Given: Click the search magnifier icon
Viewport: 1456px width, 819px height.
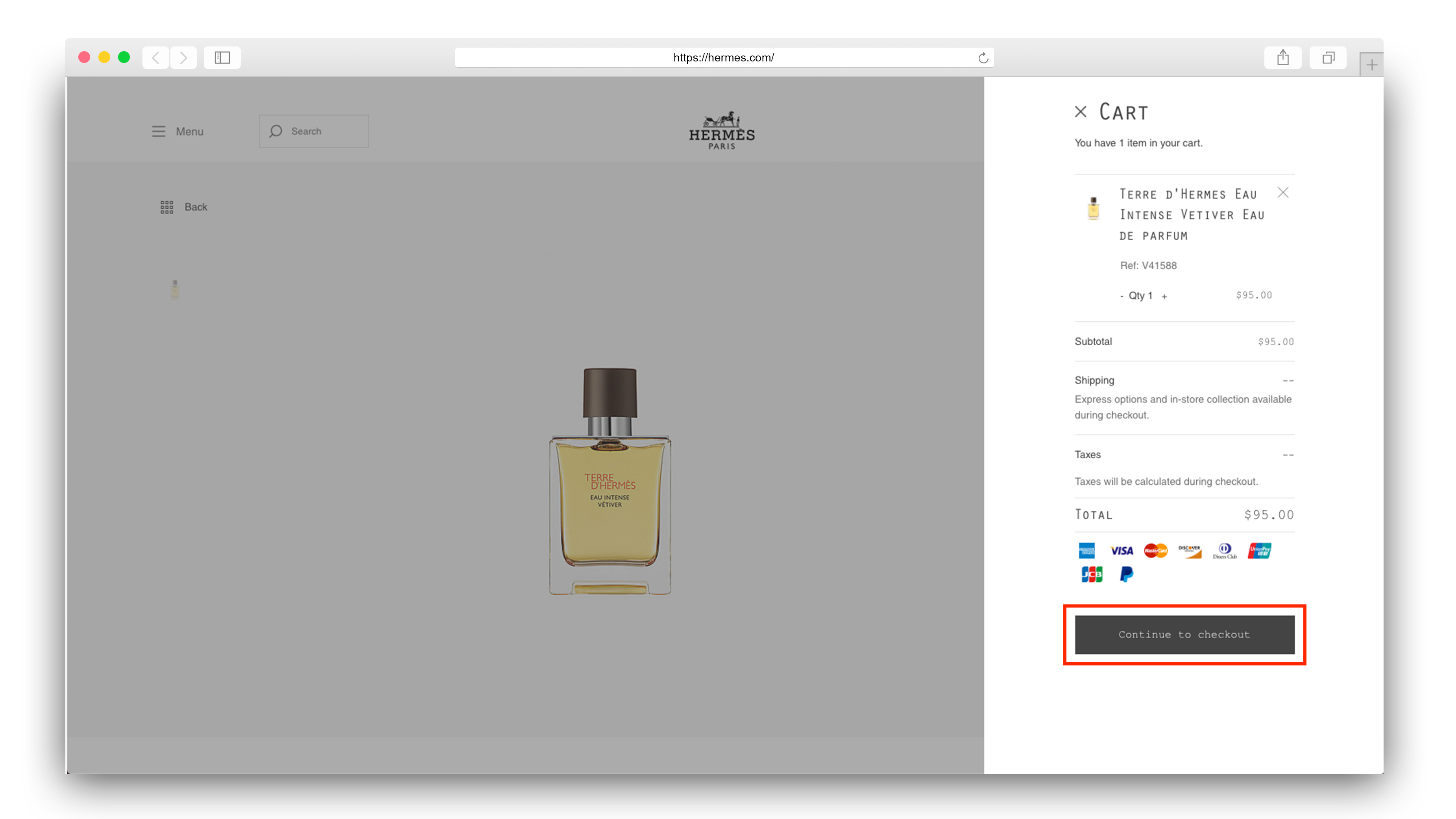Looking at the screenshot, I should click(275, 131).
